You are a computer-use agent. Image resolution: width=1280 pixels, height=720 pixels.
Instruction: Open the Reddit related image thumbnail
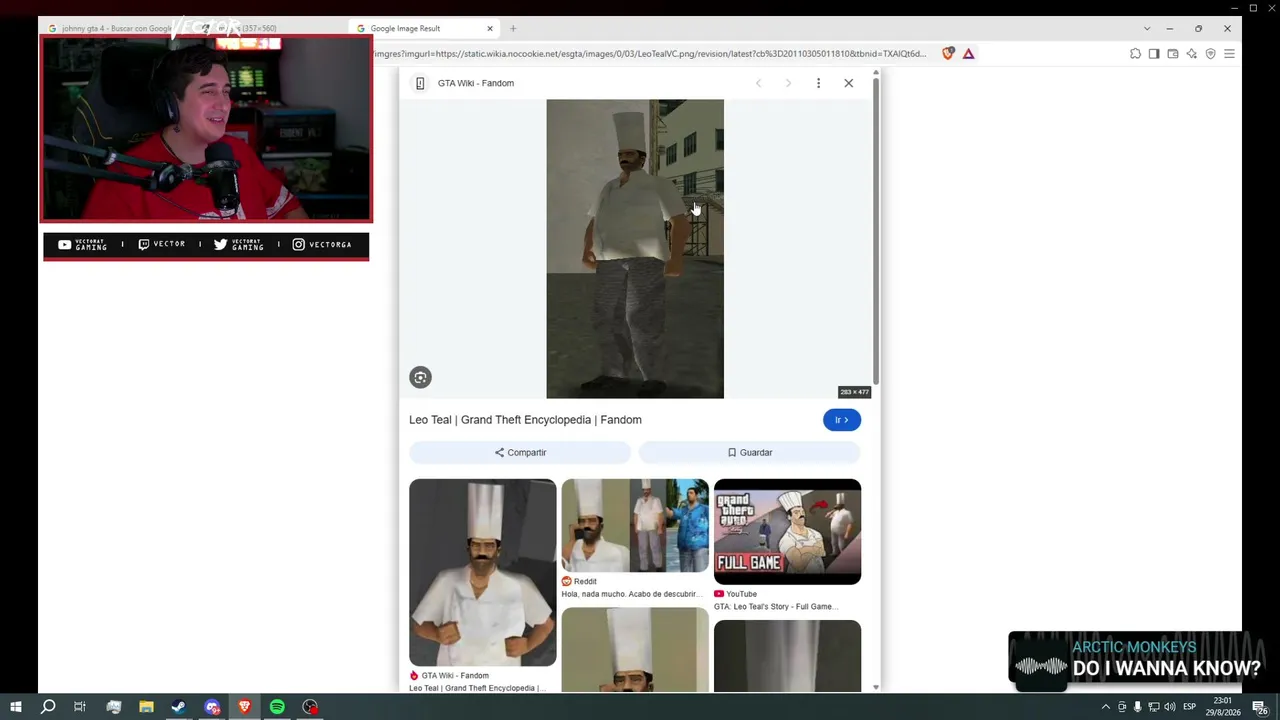635,525
